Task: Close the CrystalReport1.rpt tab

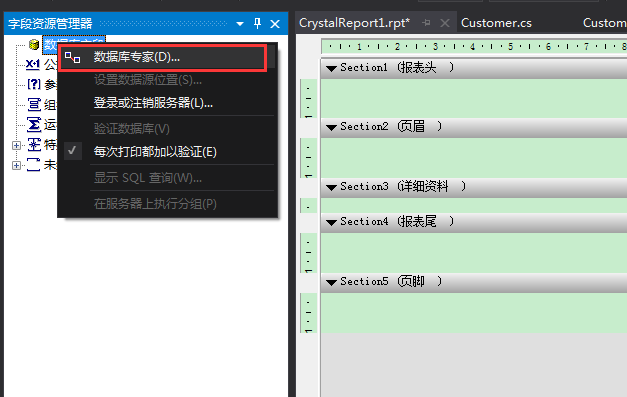Action: pyautogui.click(x=445, y=23)
